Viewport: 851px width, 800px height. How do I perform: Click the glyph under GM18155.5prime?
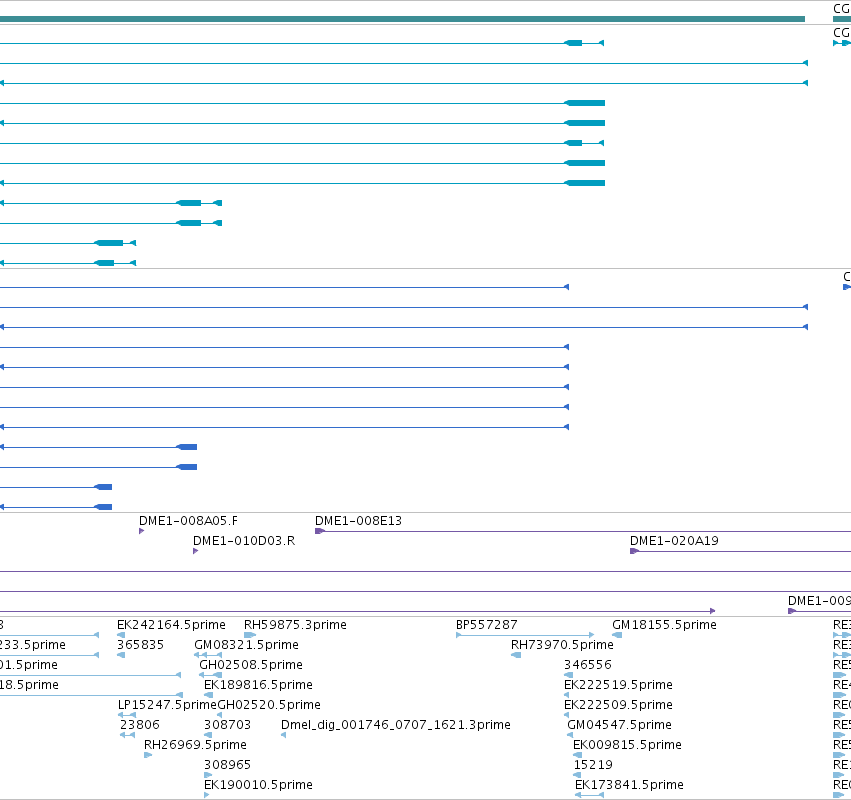coord(617,635)
